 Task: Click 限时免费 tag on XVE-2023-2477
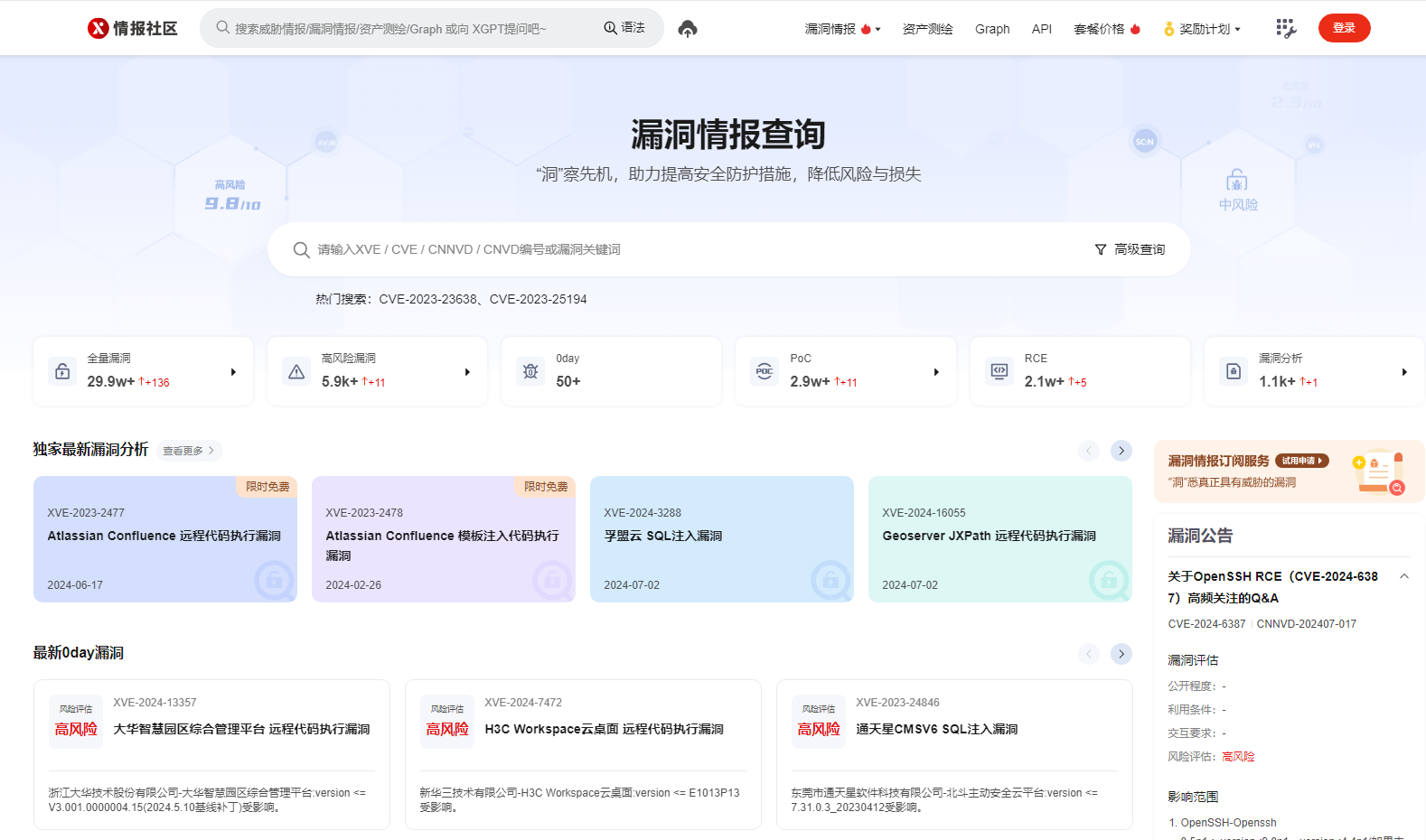pyautogui.click(x=267, y=486)
